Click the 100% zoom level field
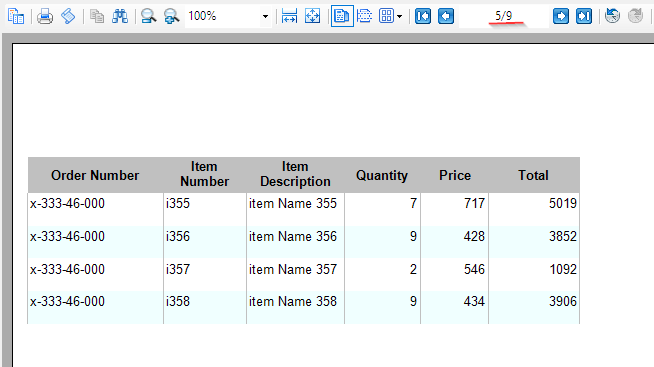This screenshot has width=654, height=367. 223,16
